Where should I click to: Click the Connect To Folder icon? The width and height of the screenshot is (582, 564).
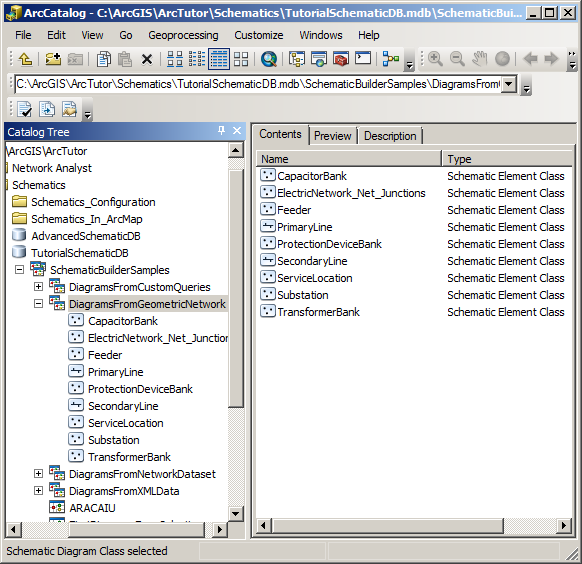tap(53, 59)
